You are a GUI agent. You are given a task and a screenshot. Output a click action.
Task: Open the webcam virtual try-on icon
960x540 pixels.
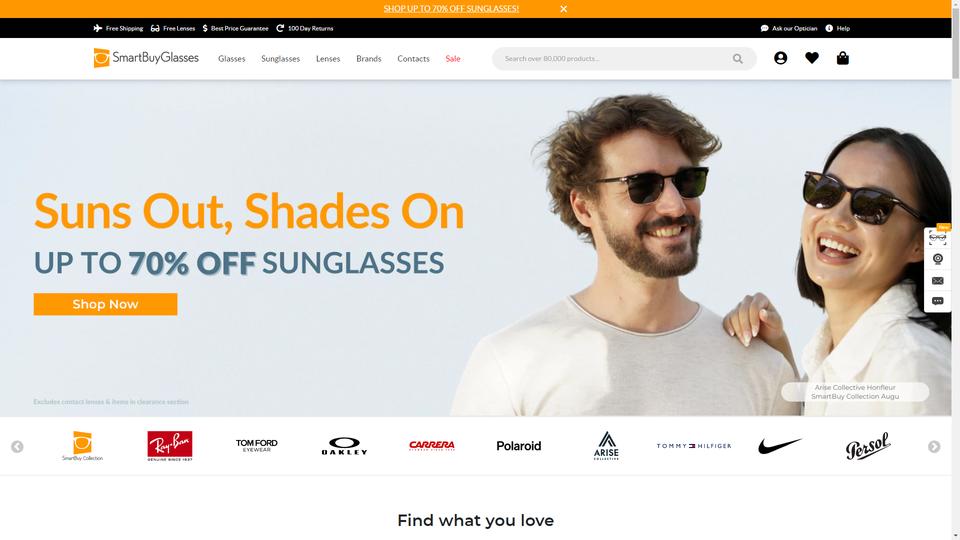click(x=937, y=259)
